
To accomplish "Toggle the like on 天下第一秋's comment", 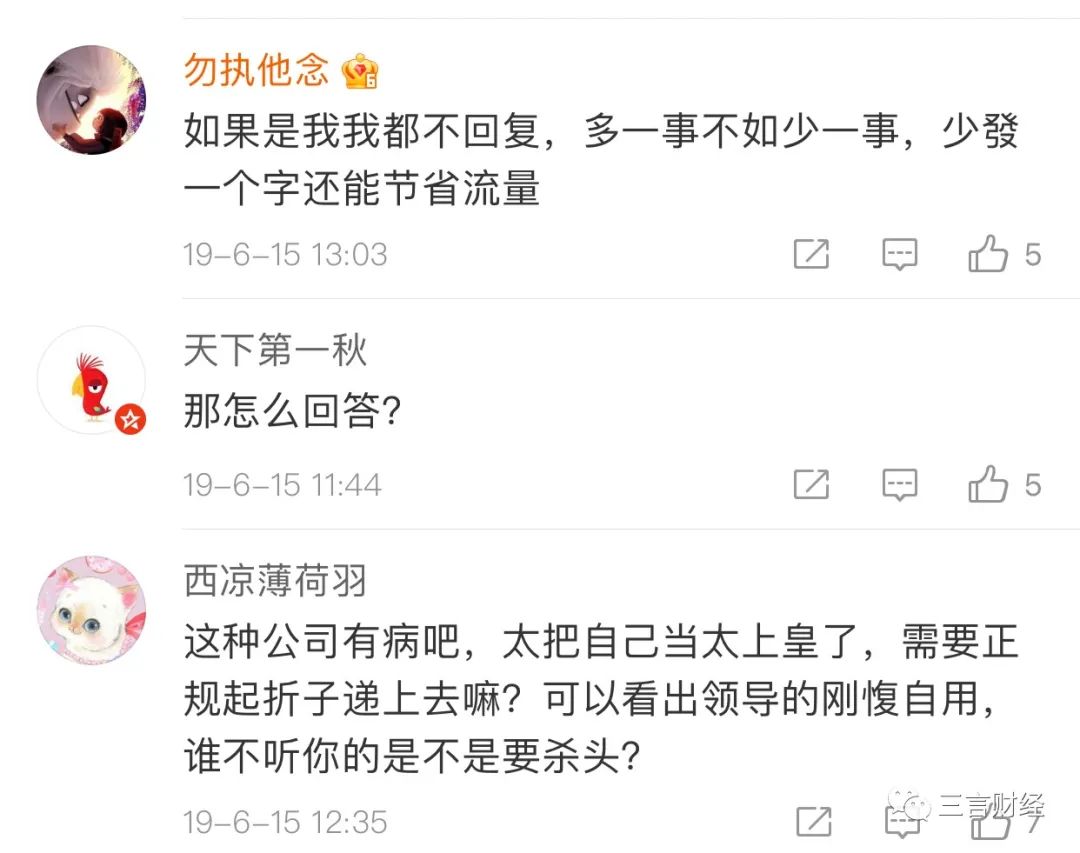I will pyautogui.click(x=990, y=485).
